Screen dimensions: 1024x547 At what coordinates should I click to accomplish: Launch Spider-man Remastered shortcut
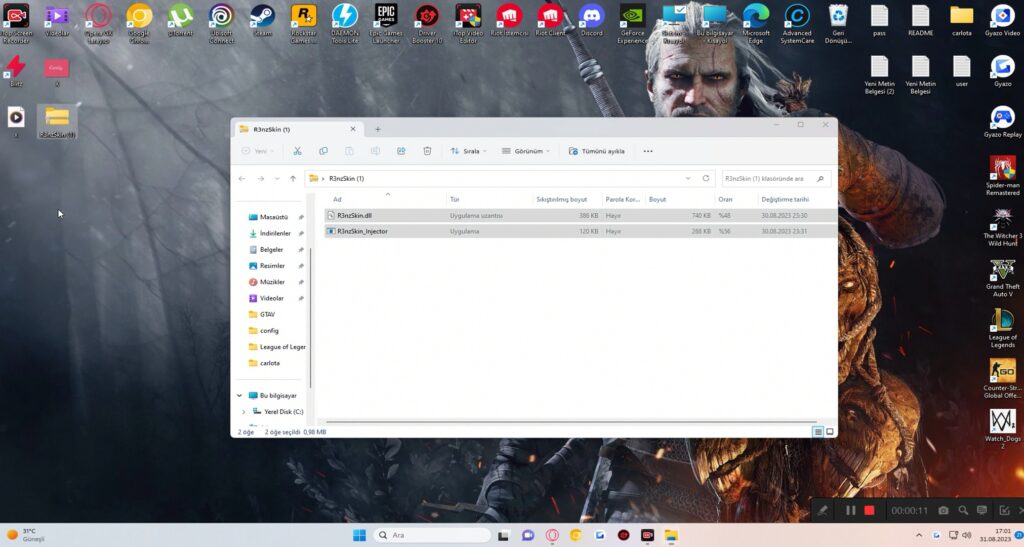[1002, 176]
